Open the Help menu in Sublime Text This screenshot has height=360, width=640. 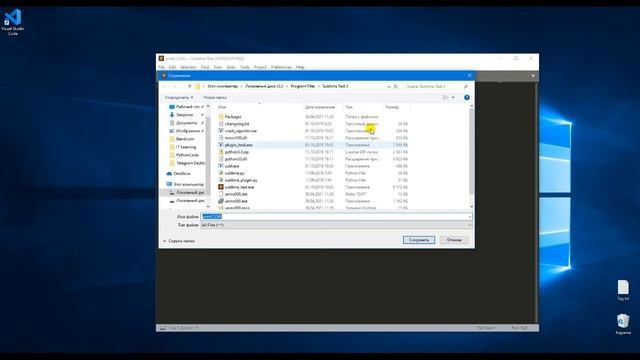[300, 67]
